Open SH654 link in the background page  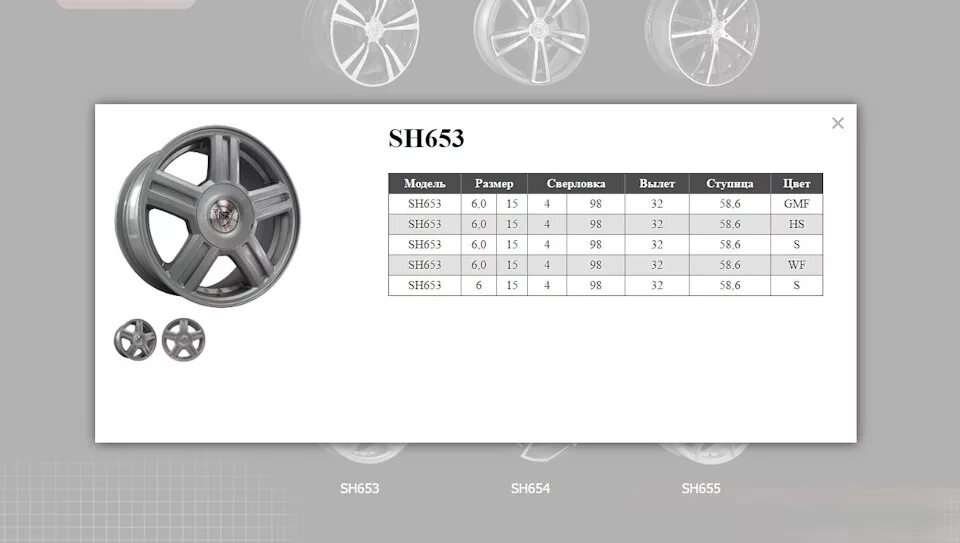tap(530, 489)
